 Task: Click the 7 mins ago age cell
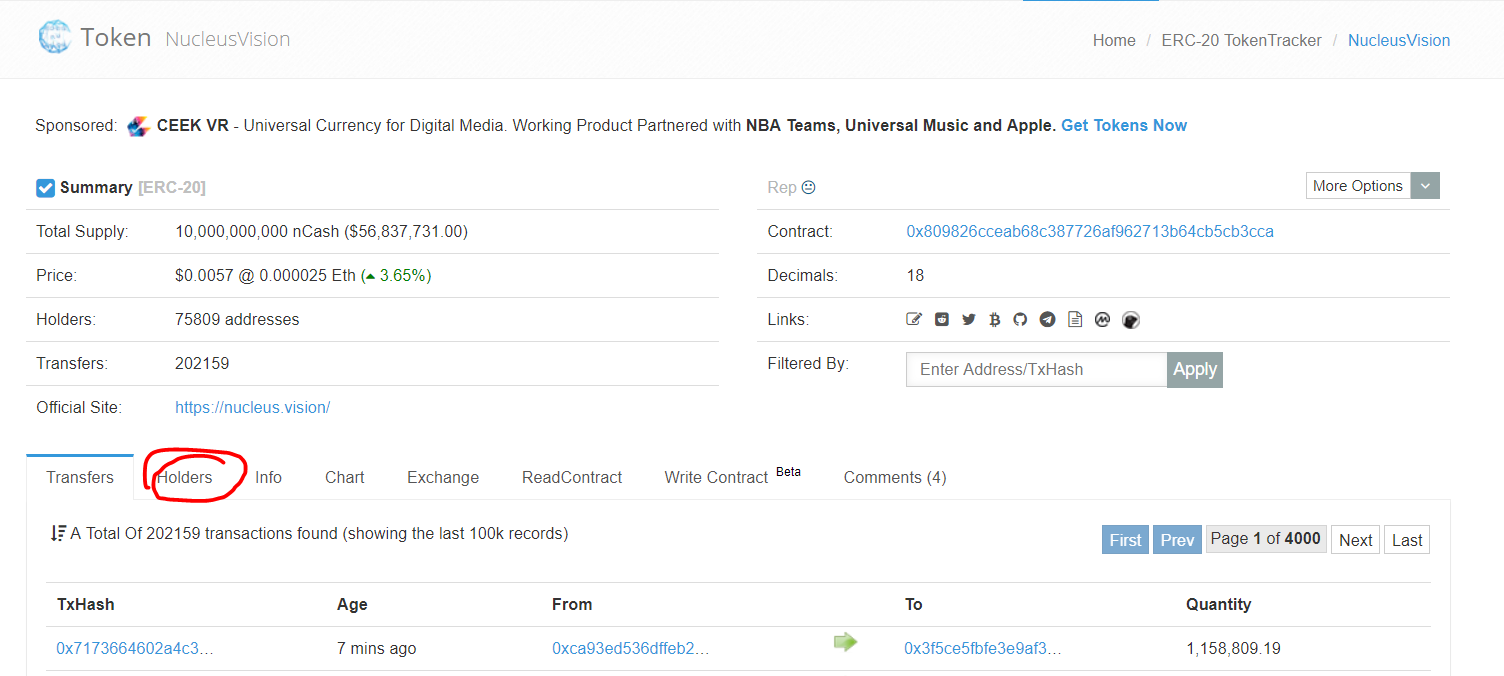point(377,648)
